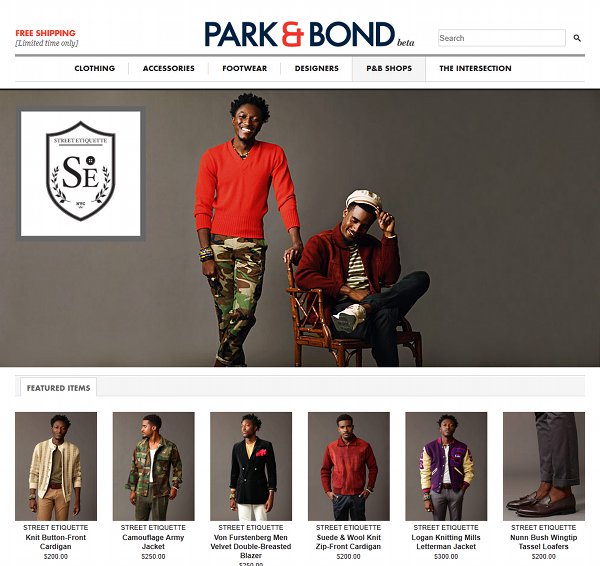
Task: Open the Footwear menu
Action: tap(245, 69)
